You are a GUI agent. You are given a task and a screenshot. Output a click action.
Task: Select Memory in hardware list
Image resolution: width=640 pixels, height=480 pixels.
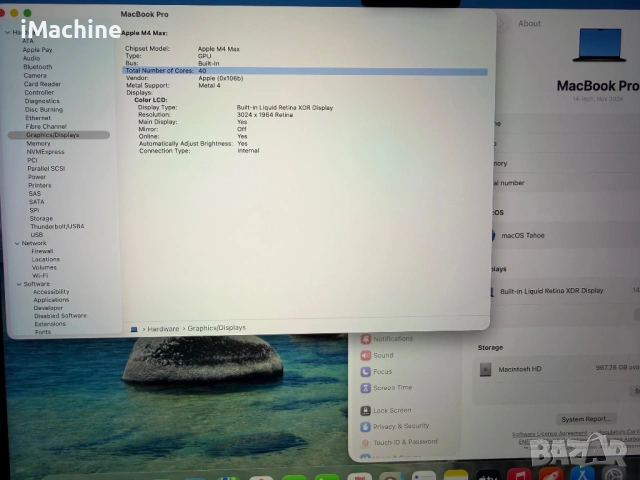pyautogui.click(x=38, y=144)
